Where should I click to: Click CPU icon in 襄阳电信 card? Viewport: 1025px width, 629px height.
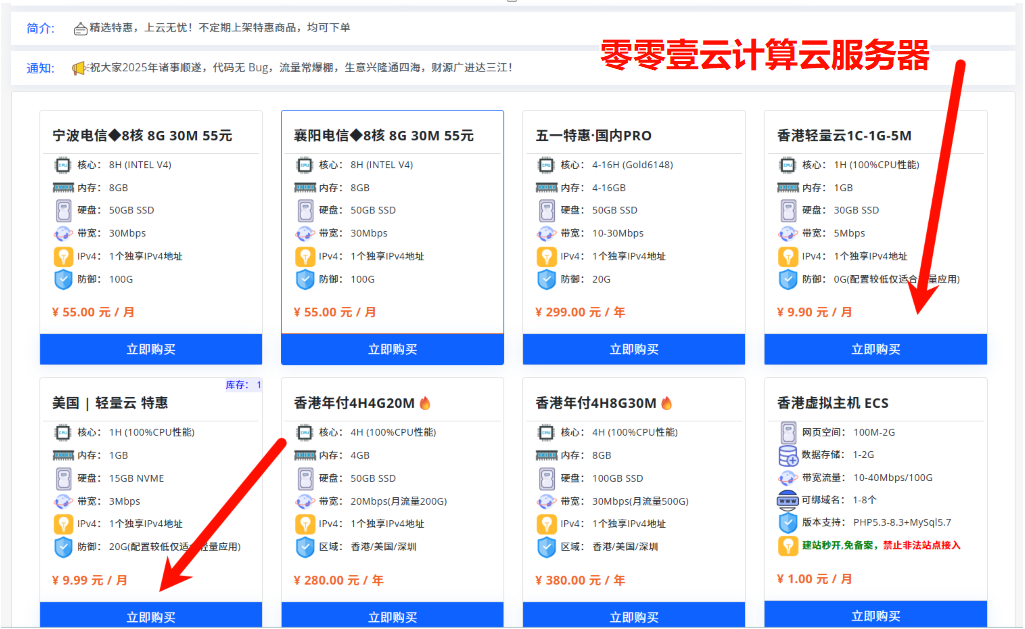[x=305, y=165]
